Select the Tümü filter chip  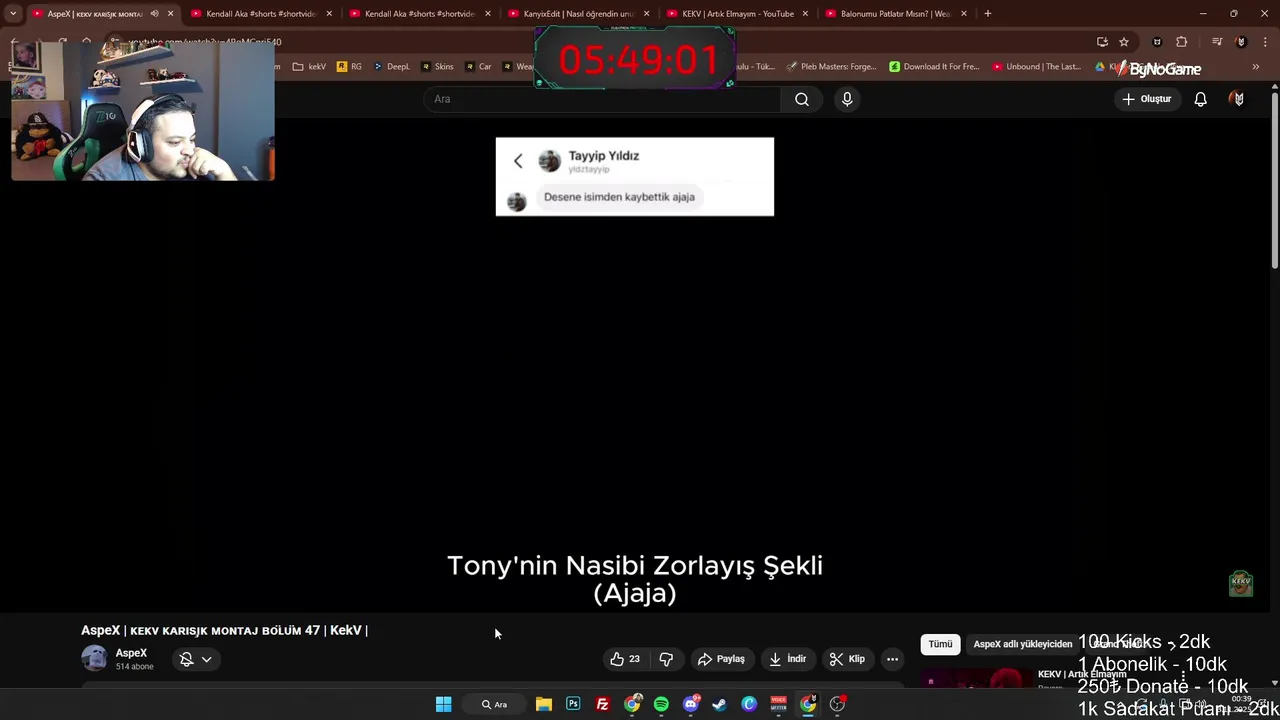point(940,644)
